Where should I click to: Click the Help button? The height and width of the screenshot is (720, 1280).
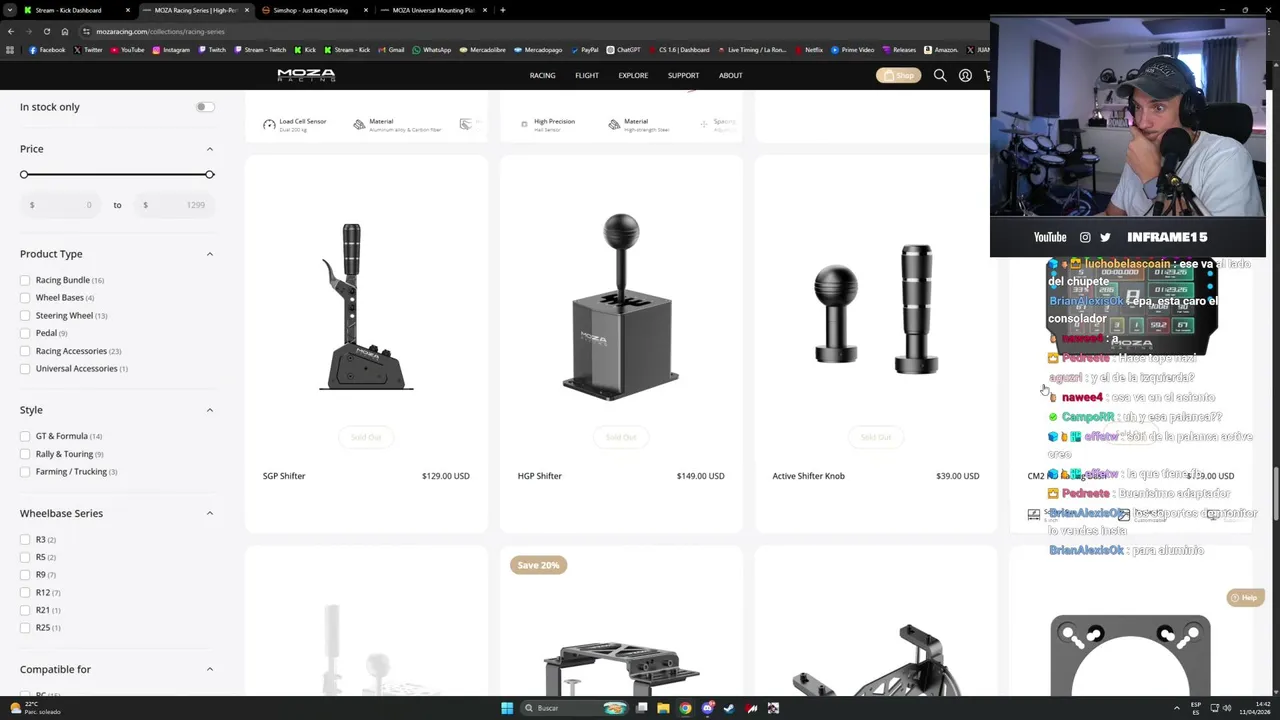coord(1245,598)
